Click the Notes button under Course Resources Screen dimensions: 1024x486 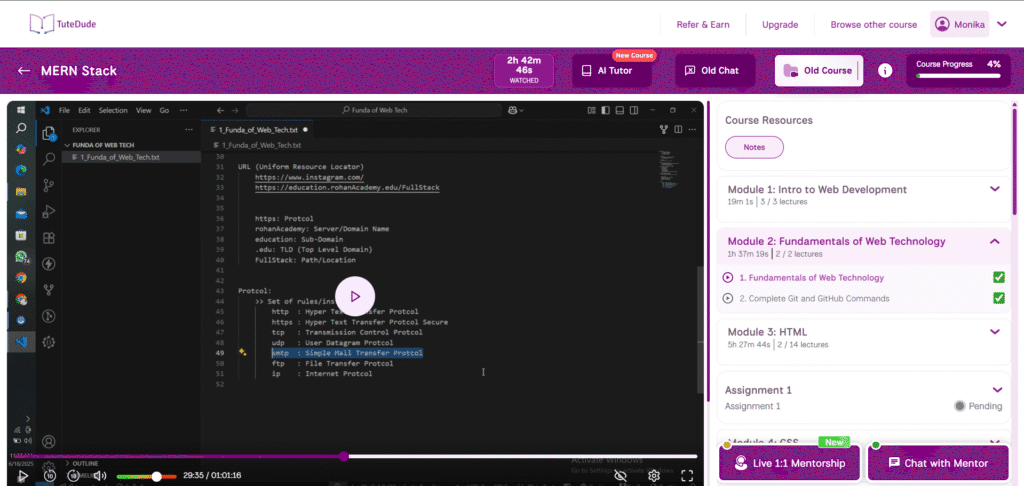754,147
